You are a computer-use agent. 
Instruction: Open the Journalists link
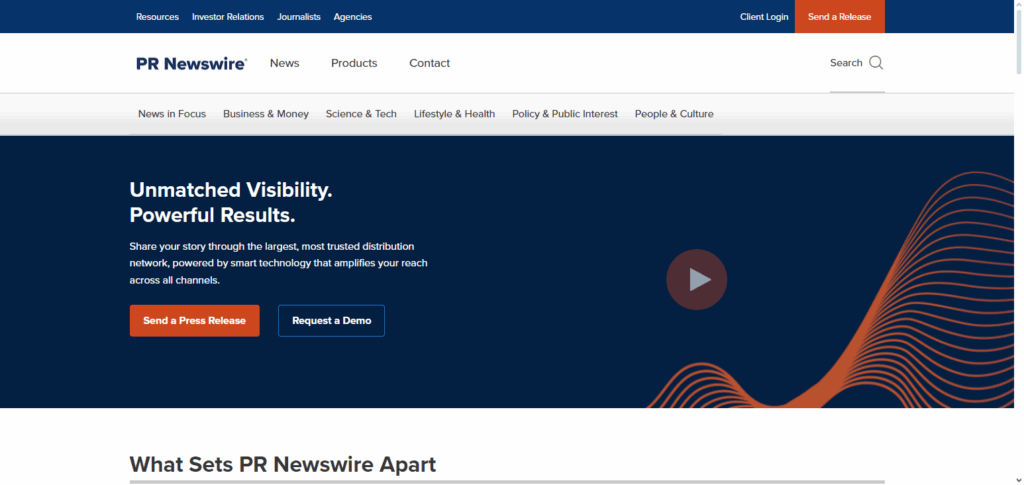(298, 17)
